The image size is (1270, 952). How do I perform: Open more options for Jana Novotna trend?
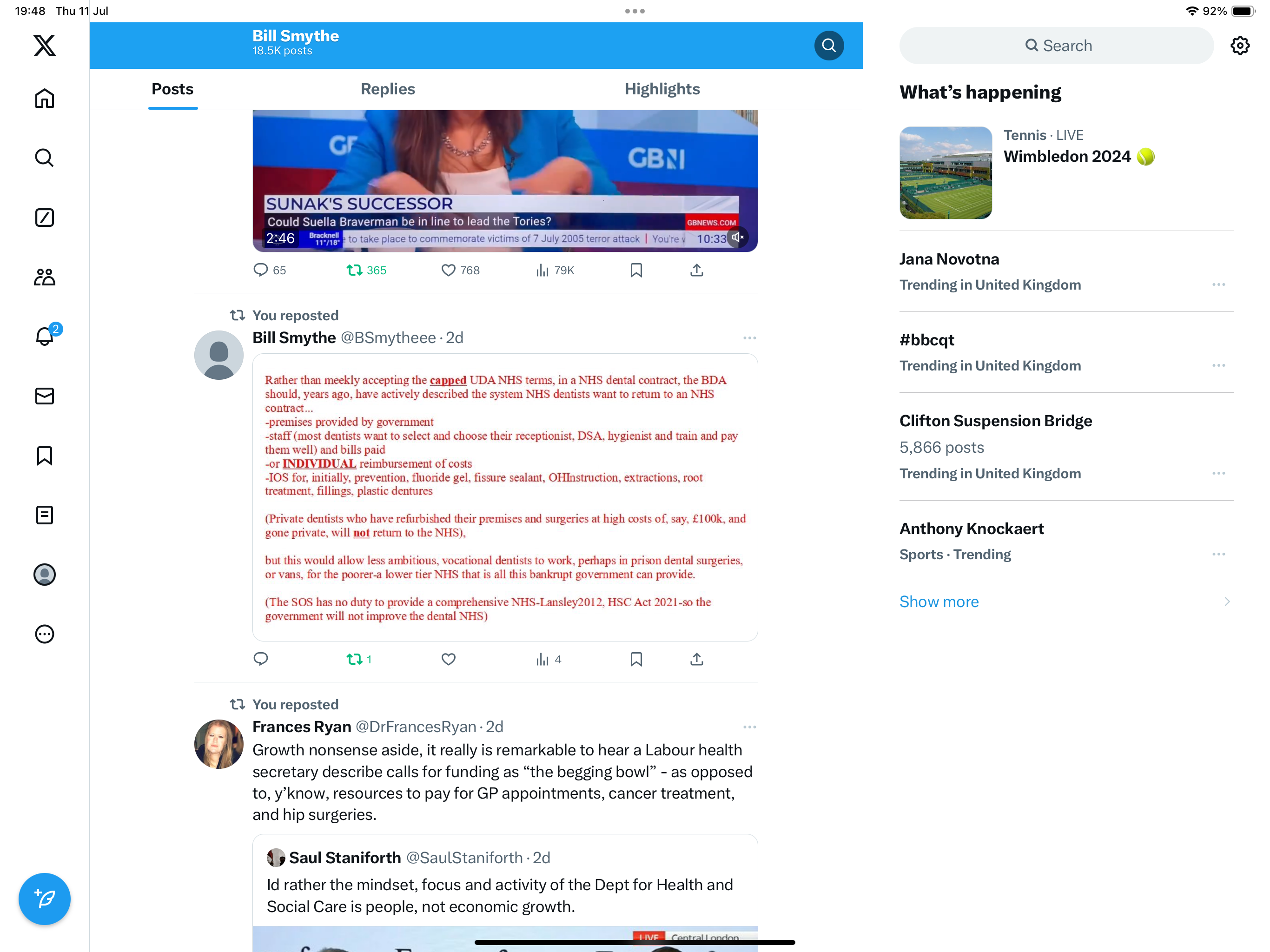coord(1219,285)
